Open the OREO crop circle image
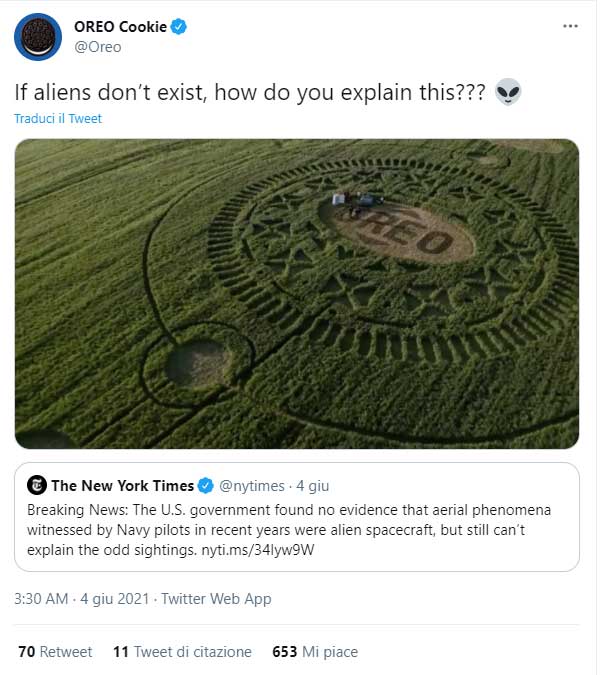Image resolution: width=600 pixels, height=675 pixels. (297, 293)
